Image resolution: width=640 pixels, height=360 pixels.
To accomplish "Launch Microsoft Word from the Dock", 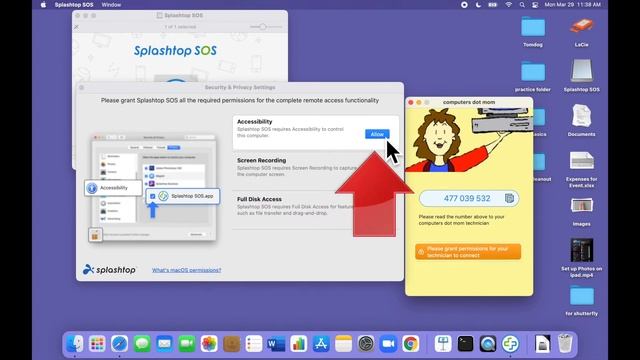I will point(276,344).
